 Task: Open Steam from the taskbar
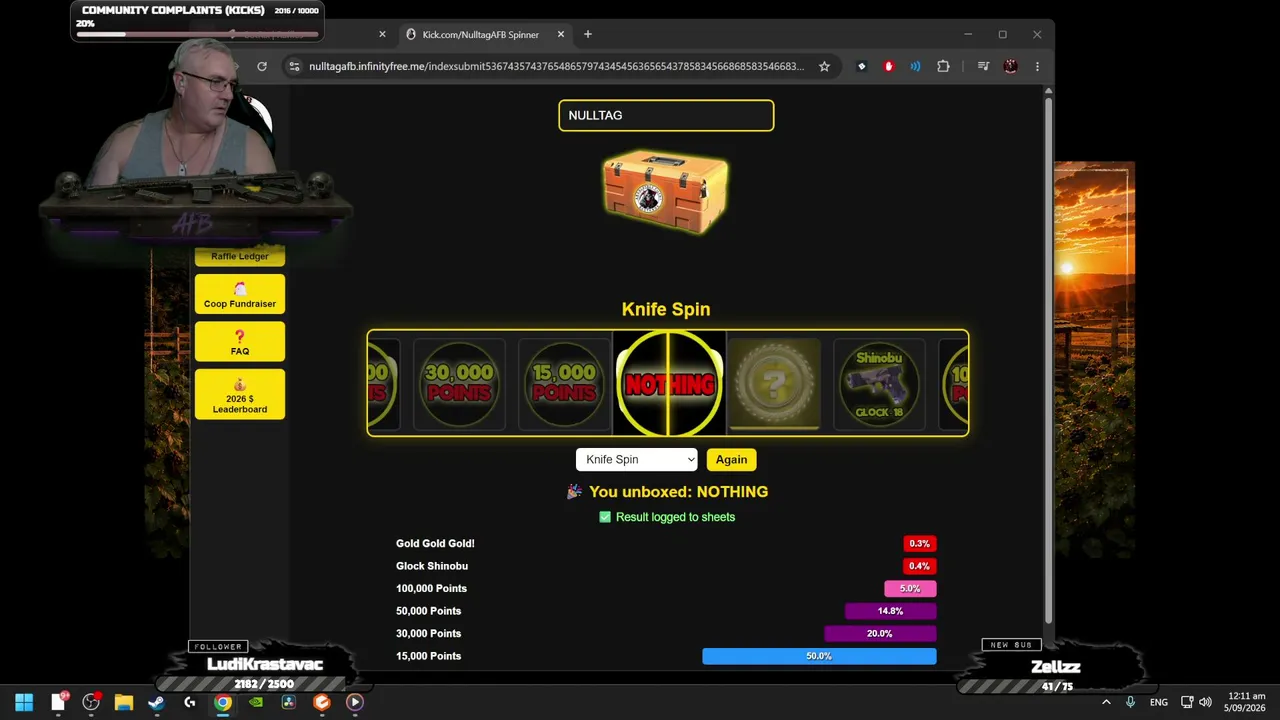(157, 702)
